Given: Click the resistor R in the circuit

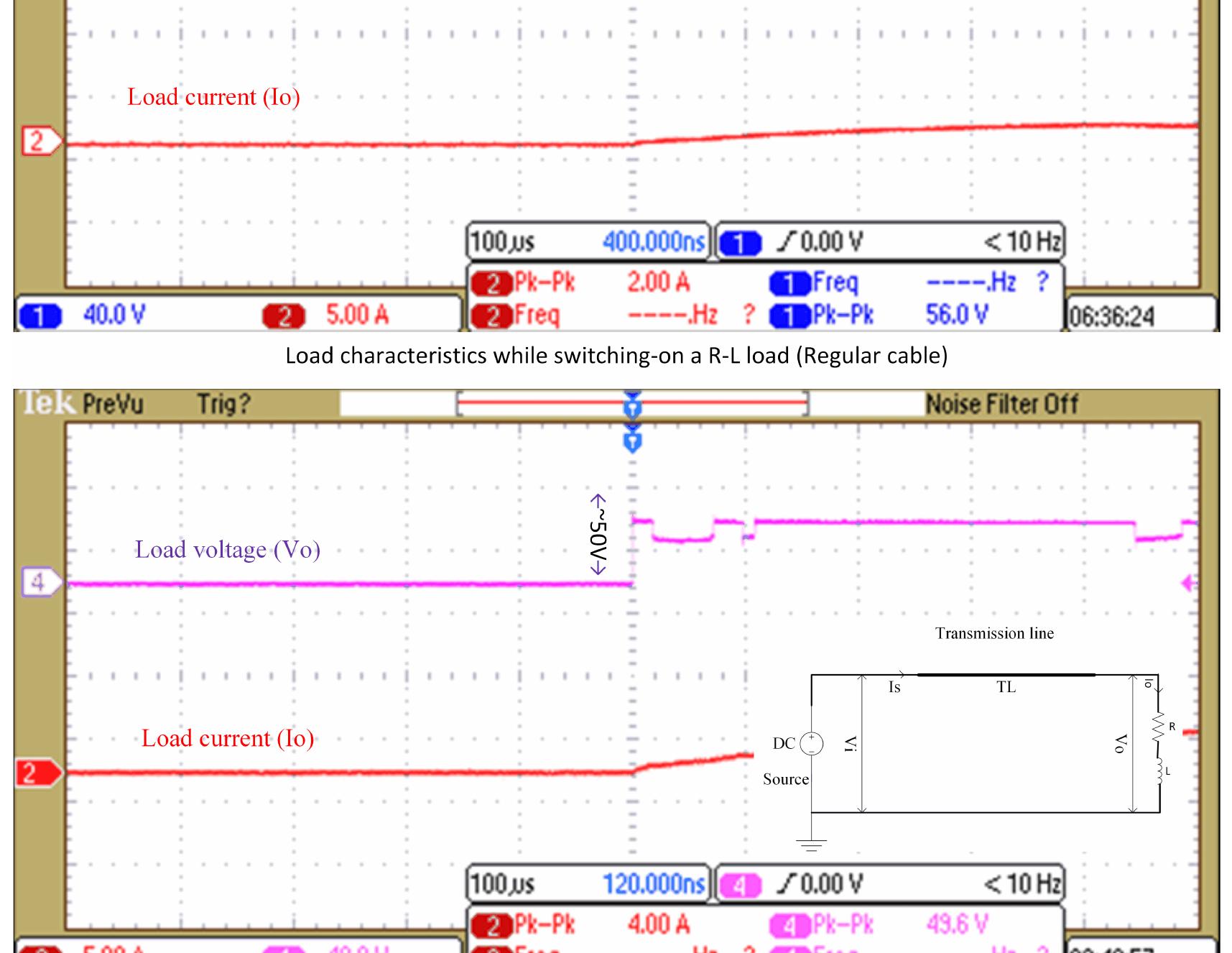Looking at the screenshot, I should point(1159,727).
